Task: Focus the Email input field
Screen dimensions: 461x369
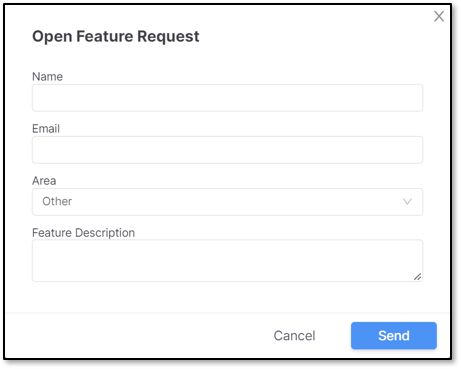Action: (x=227, y=150)
